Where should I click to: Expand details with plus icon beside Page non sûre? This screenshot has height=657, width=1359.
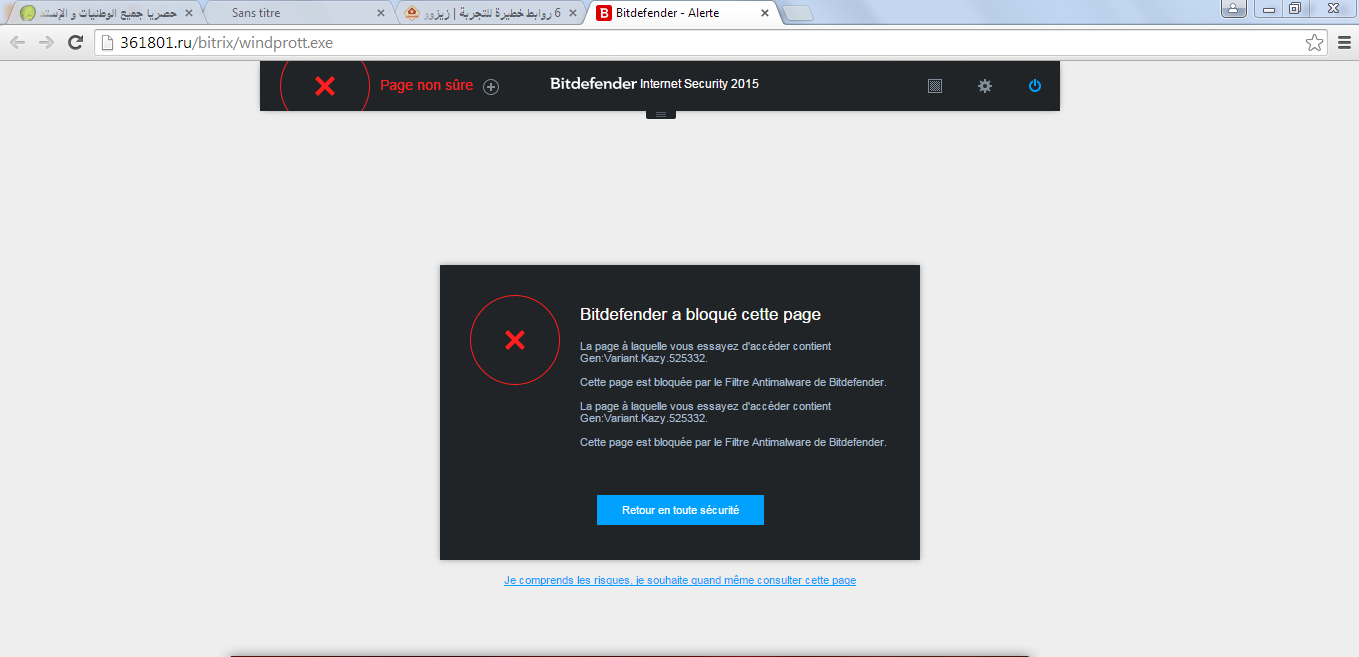[x=491, y=86]
